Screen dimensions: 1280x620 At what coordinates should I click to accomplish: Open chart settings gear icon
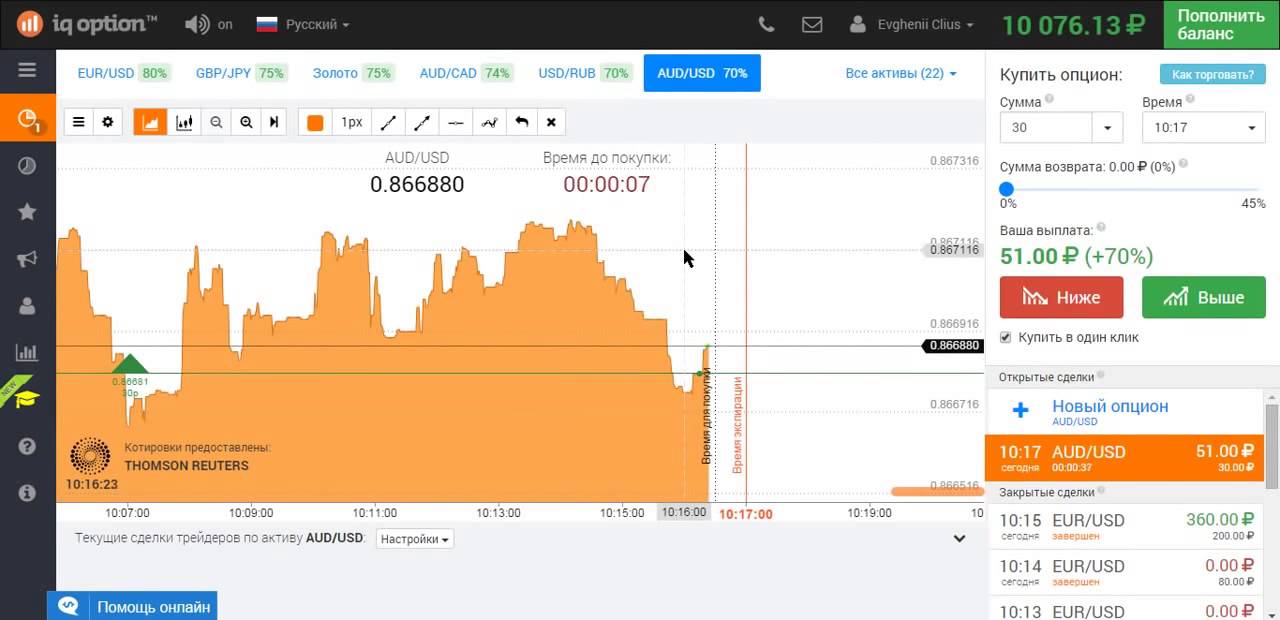[x=108, y=122]
